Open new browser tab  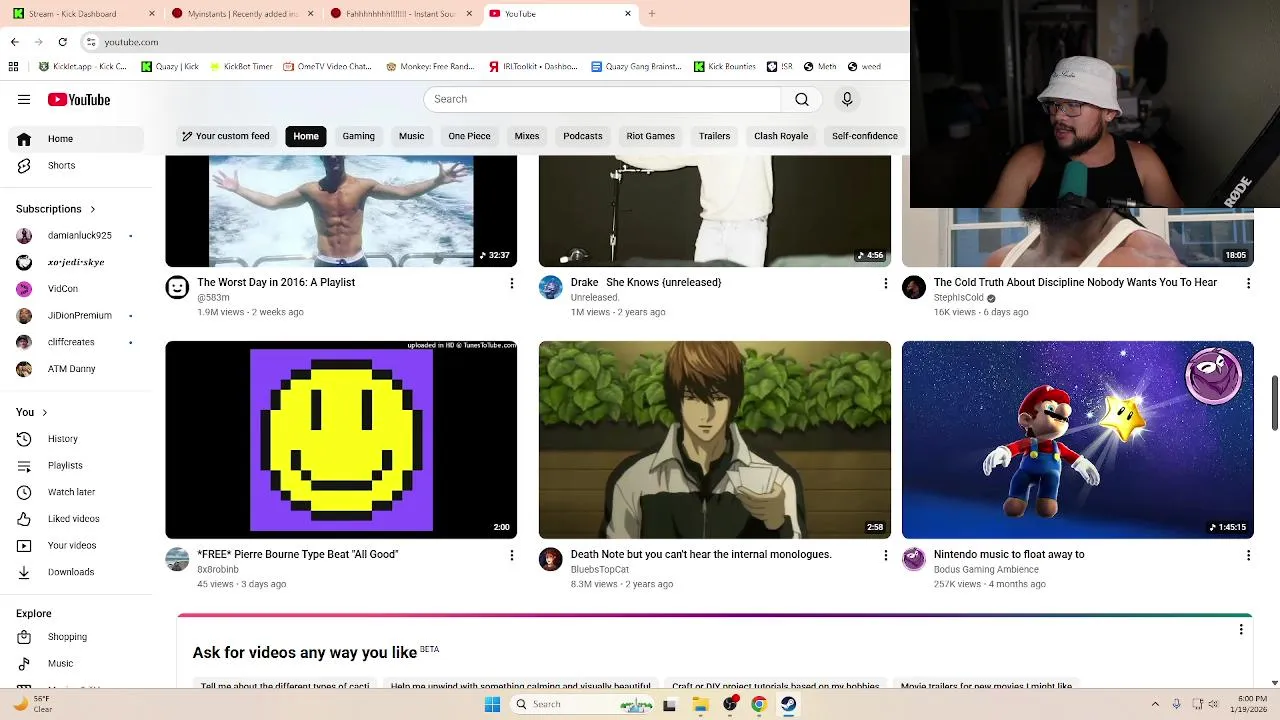[652, 14]
